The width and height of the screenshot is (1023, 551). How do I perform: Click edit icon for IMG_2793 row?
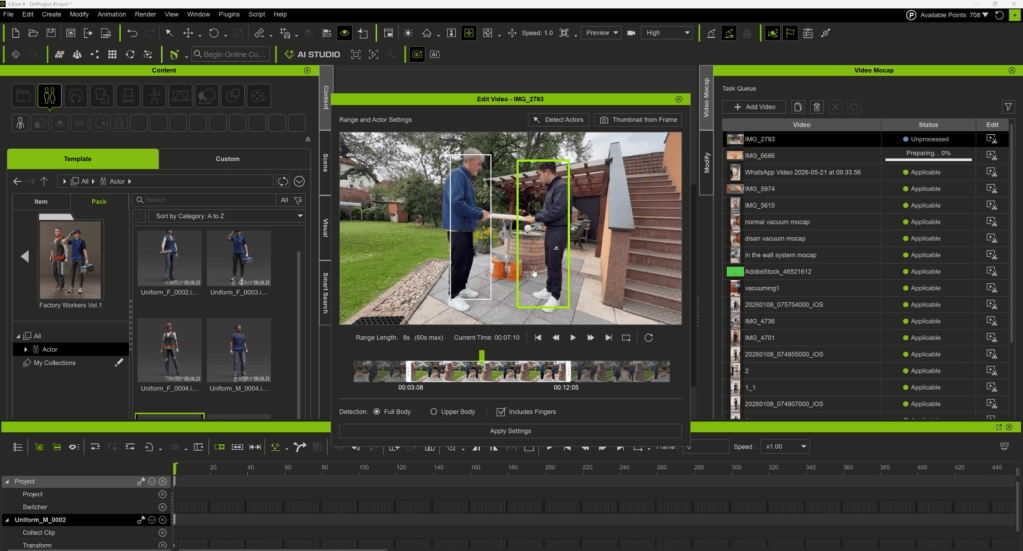click(x=992, y=139)
